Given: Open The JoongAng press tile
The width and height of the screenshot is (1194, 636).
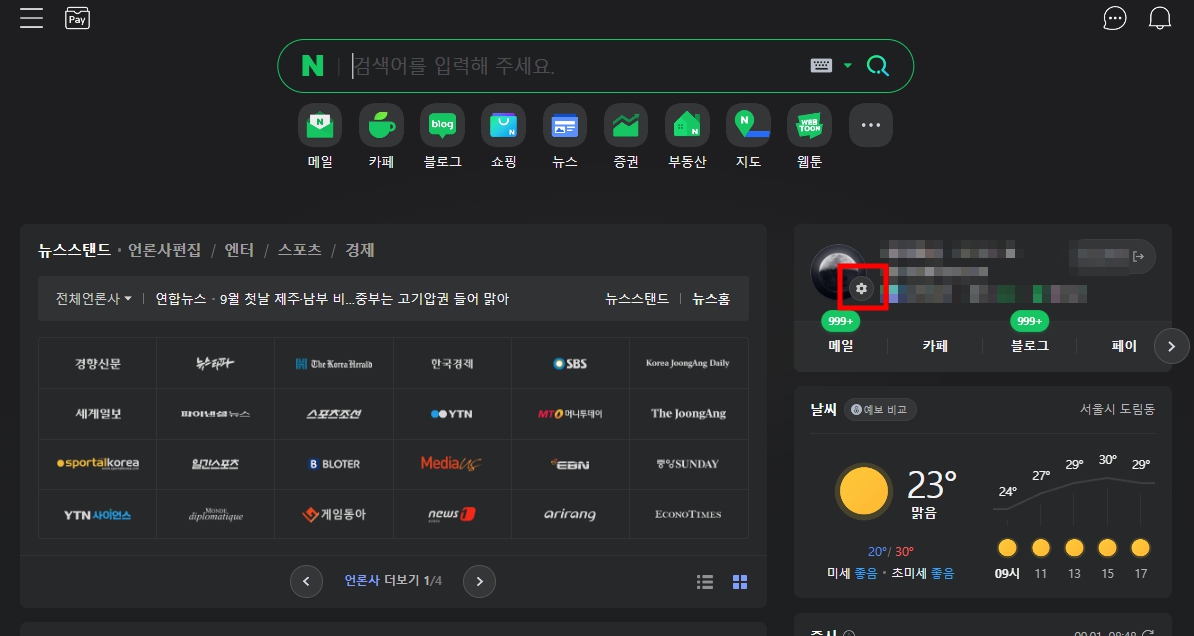Looking at the screenshot, I should (x=688, y=414).
